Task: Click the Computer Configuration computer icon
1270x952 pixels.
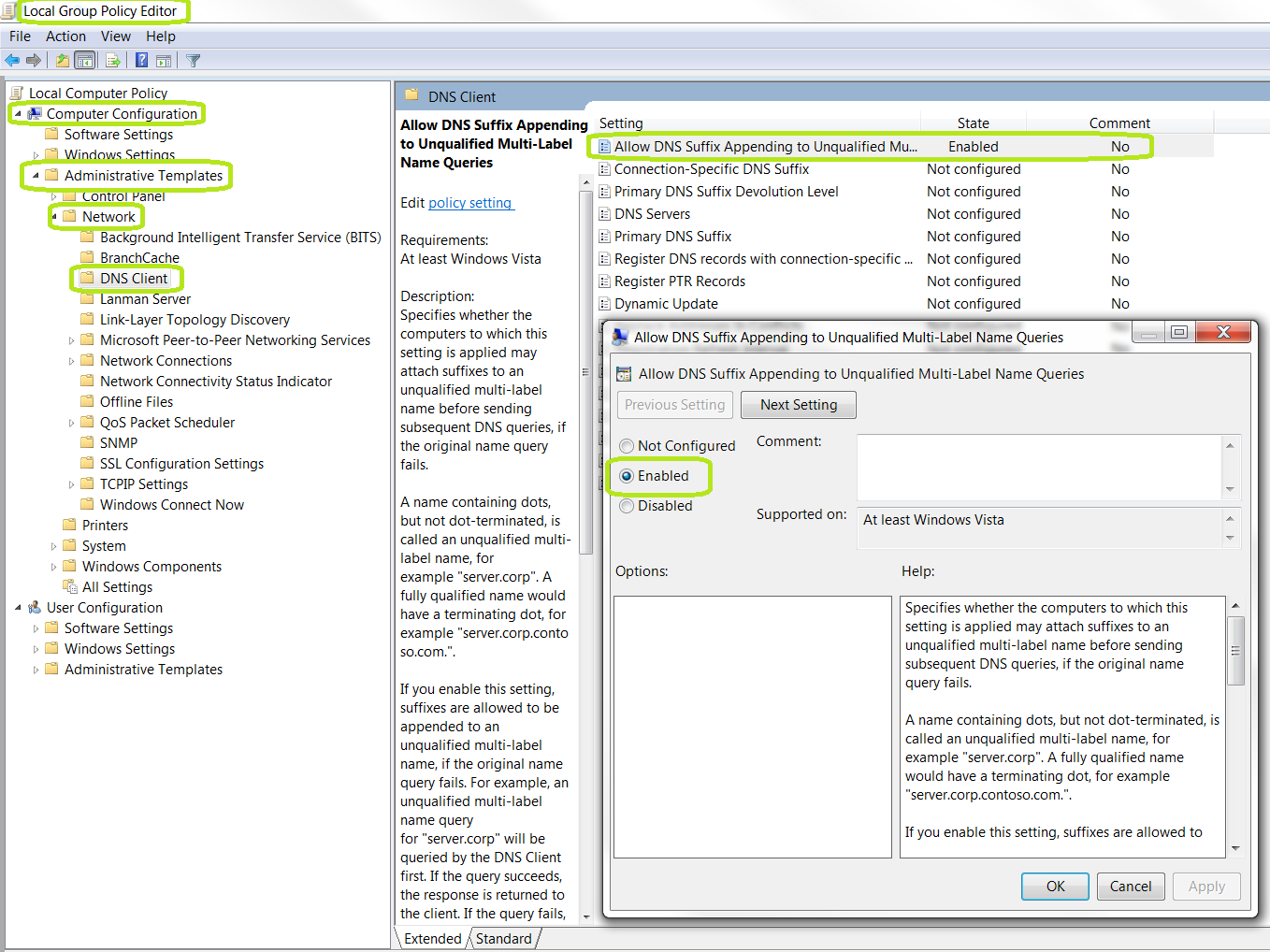Action: tap(35, 114)
